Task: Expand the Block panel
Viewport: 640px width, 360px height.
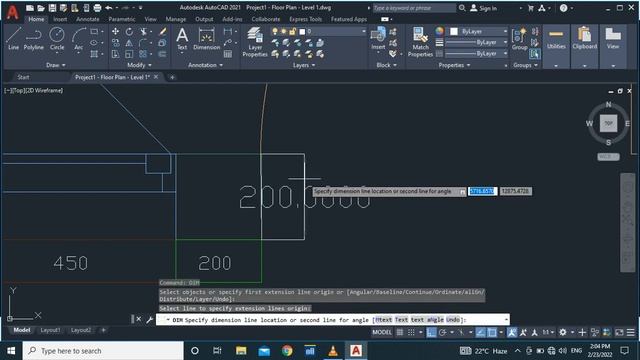Action: tap(386, 65)
